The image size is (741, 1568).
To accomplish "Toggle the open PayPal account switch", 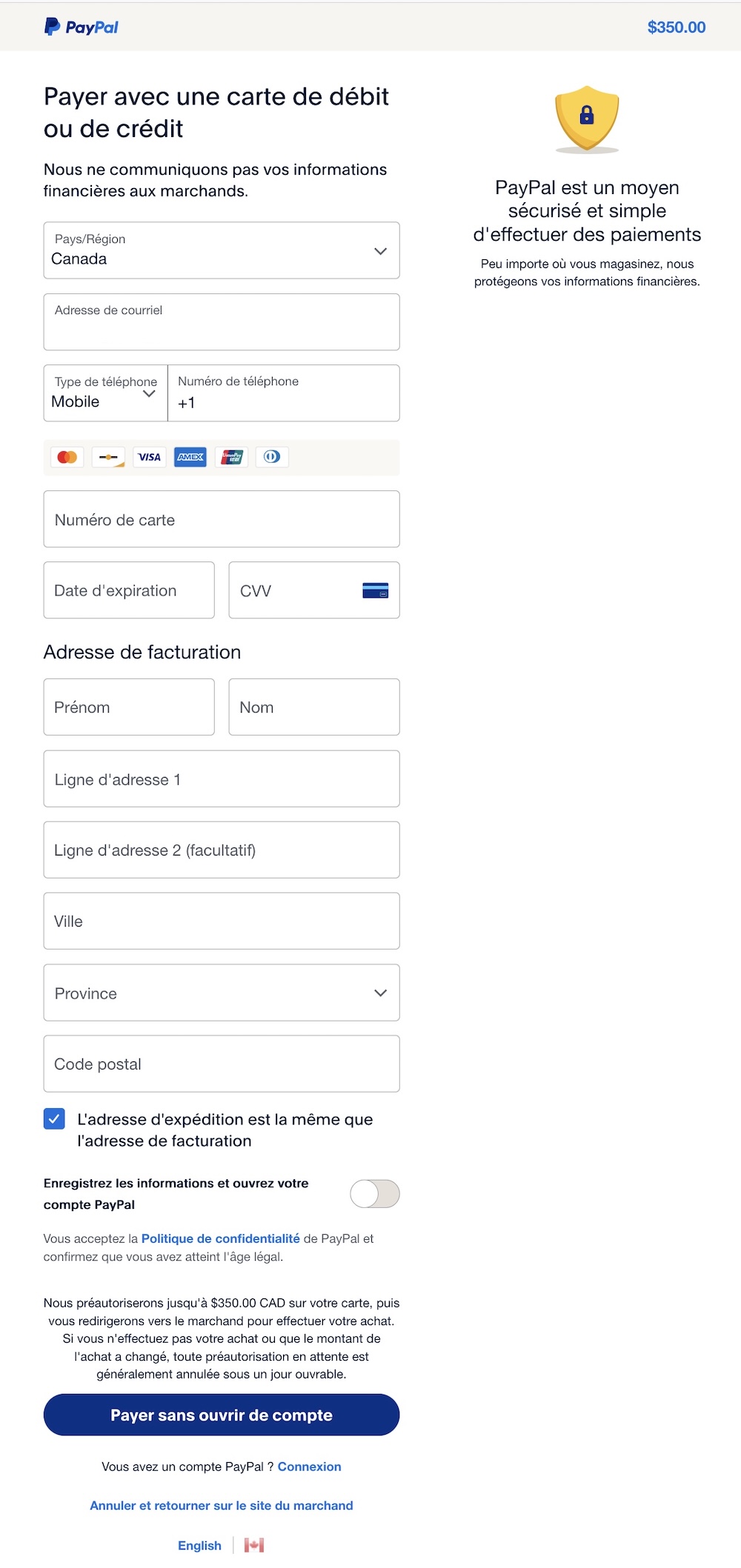I will (375, 1193).
